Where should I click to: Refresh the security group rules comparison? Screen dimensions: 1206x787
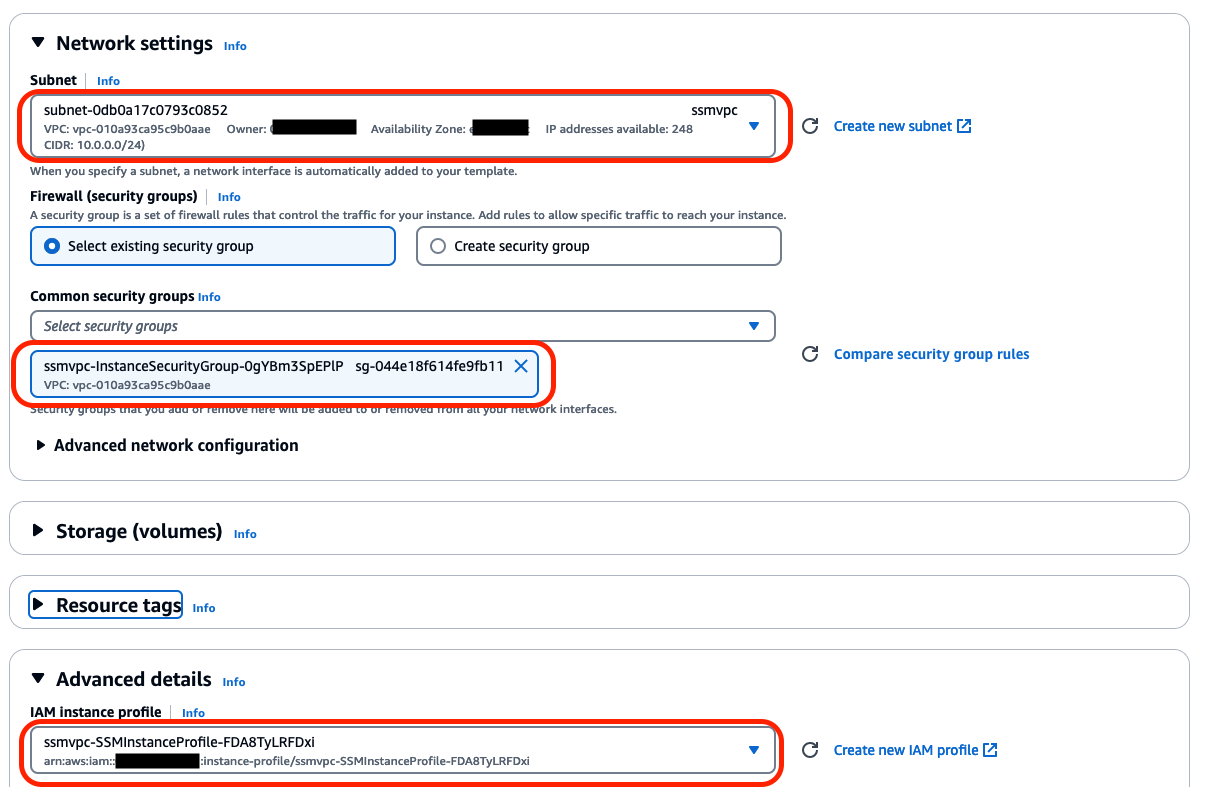(x=808, y=353)
